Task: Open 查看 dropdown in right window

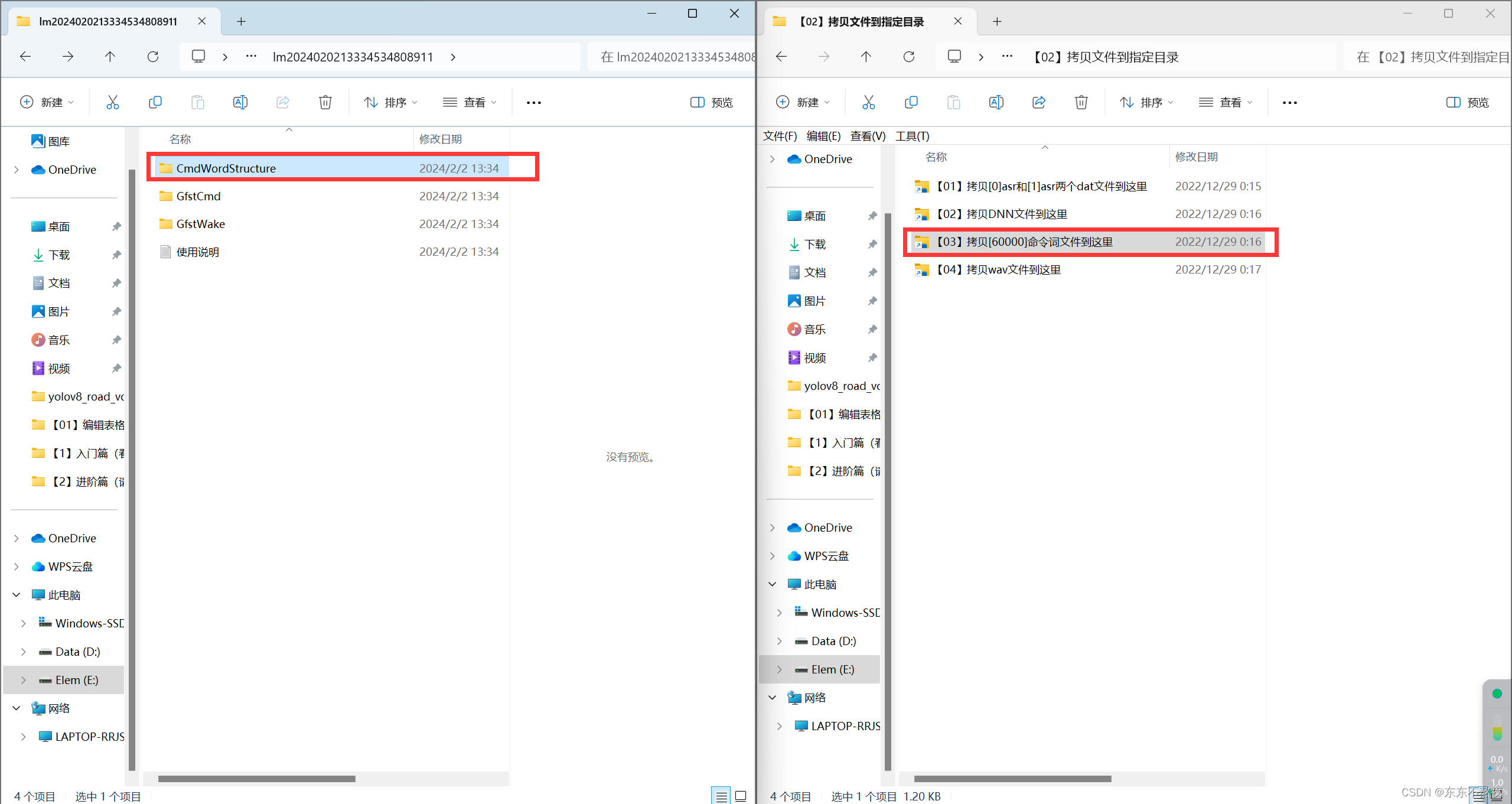Action: (x=1226, y=103)
